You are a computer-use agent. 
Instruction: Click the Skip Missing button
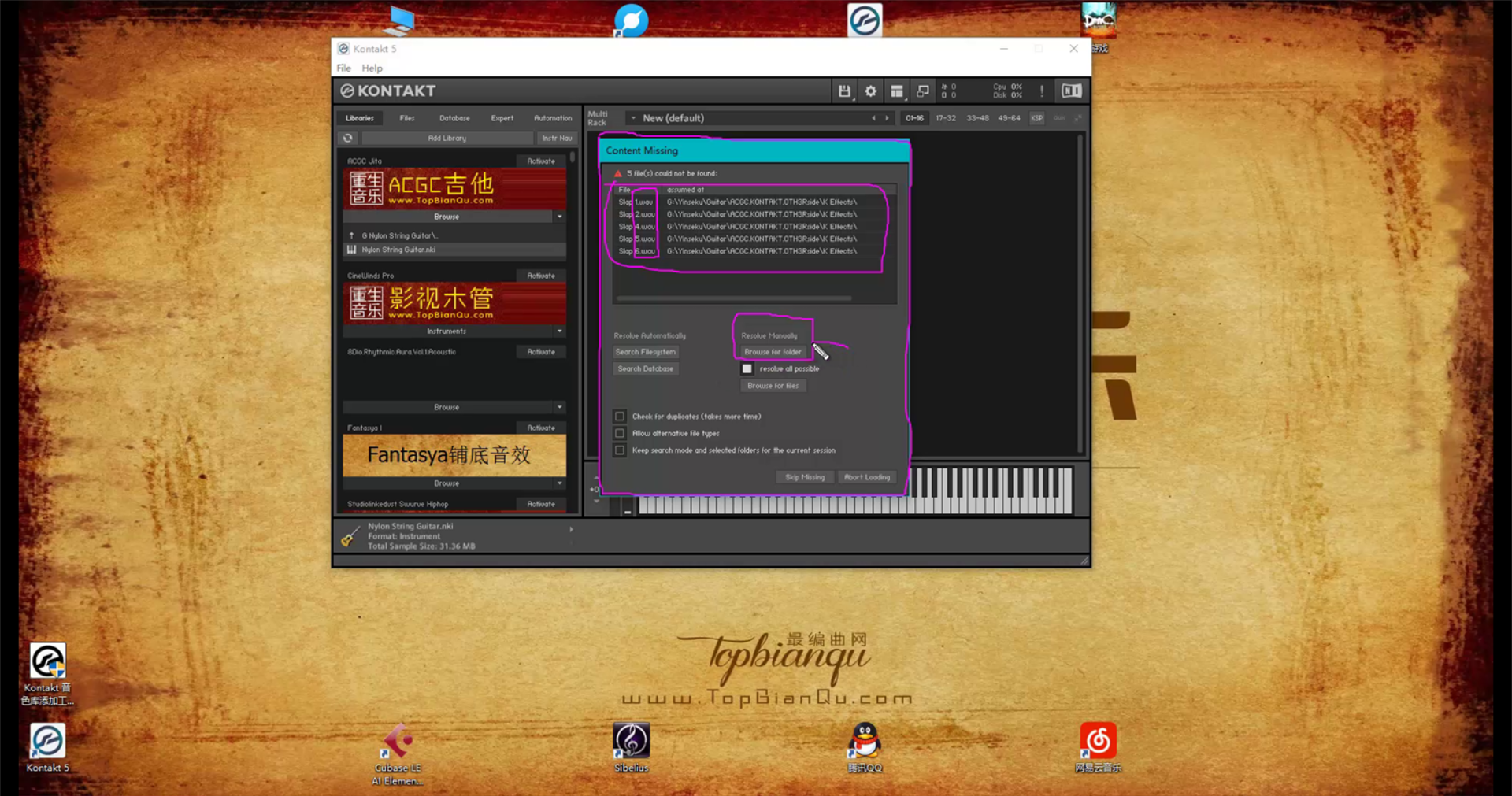(x=805, y=477)
